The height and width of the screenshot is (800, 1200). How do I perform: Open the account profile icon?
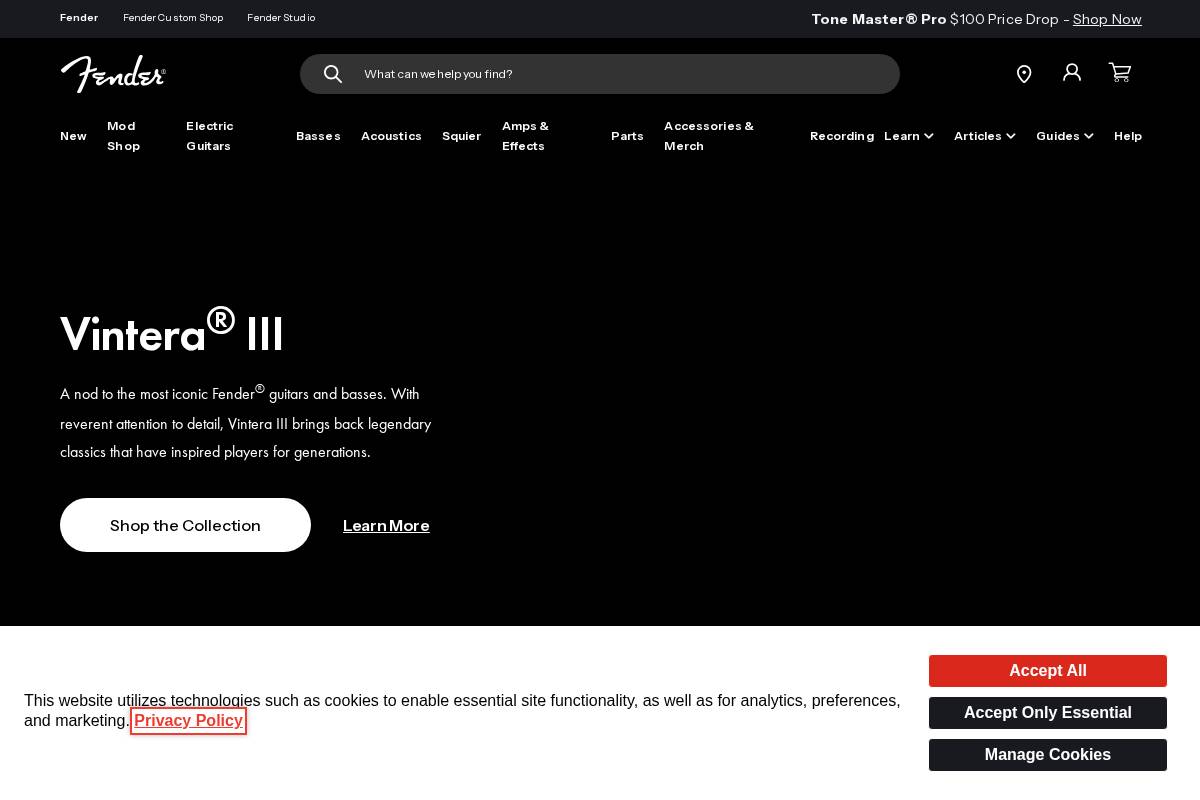point(1072,72)
